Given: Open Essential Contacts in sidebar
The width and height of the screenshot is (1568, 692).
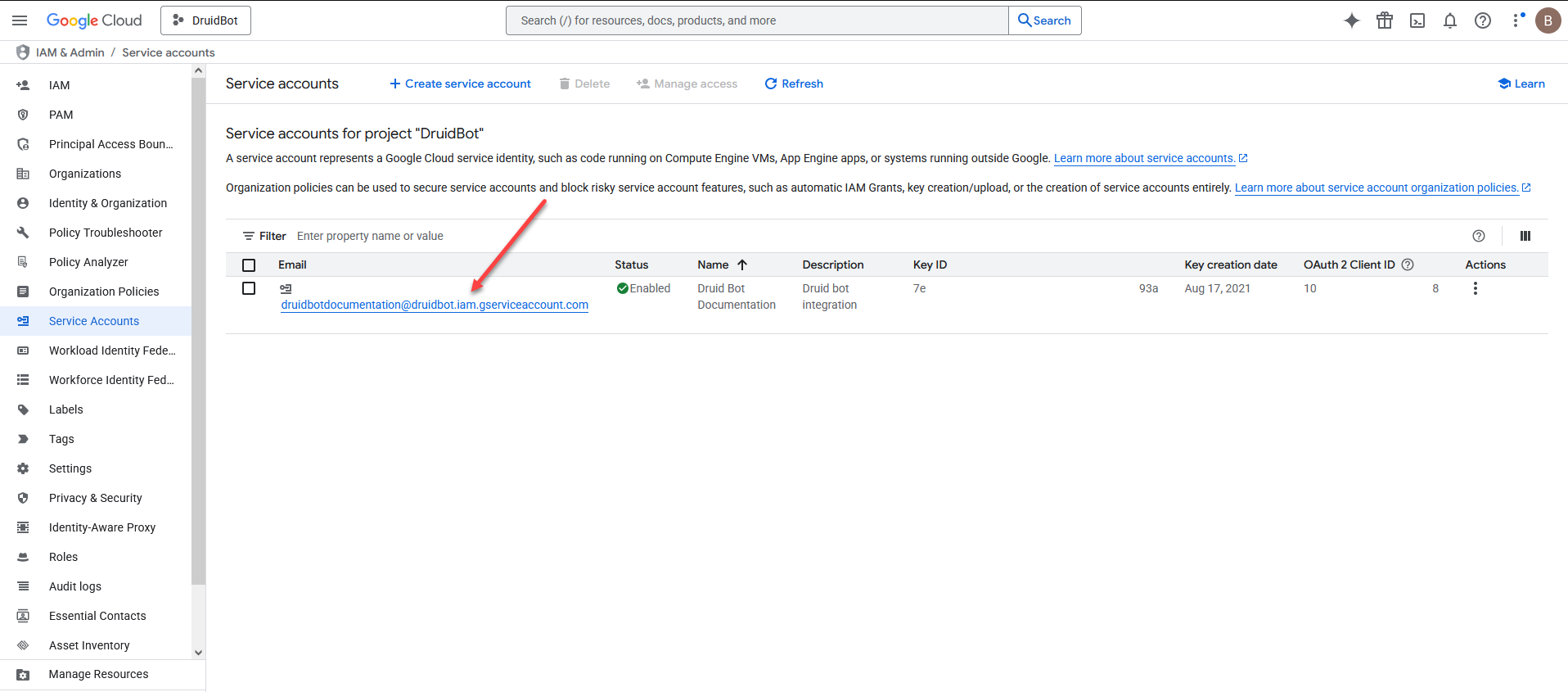Looking at the screenshot, I should [97, 616].
